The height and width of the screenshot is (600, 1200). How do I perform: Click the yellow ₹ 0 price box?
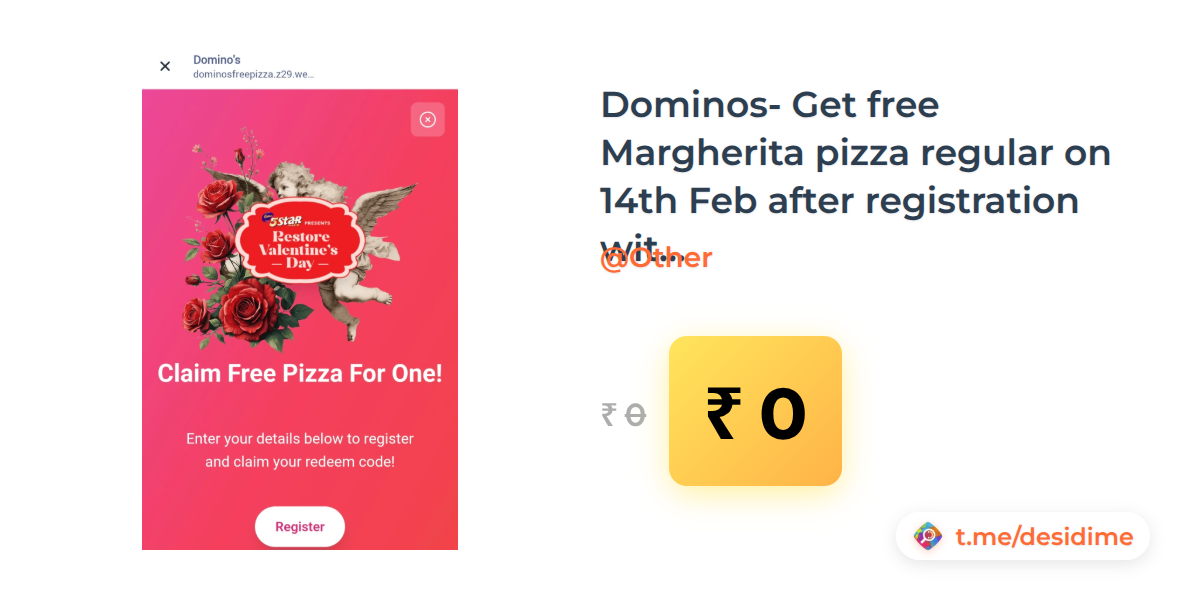click(x=755, y=411)
